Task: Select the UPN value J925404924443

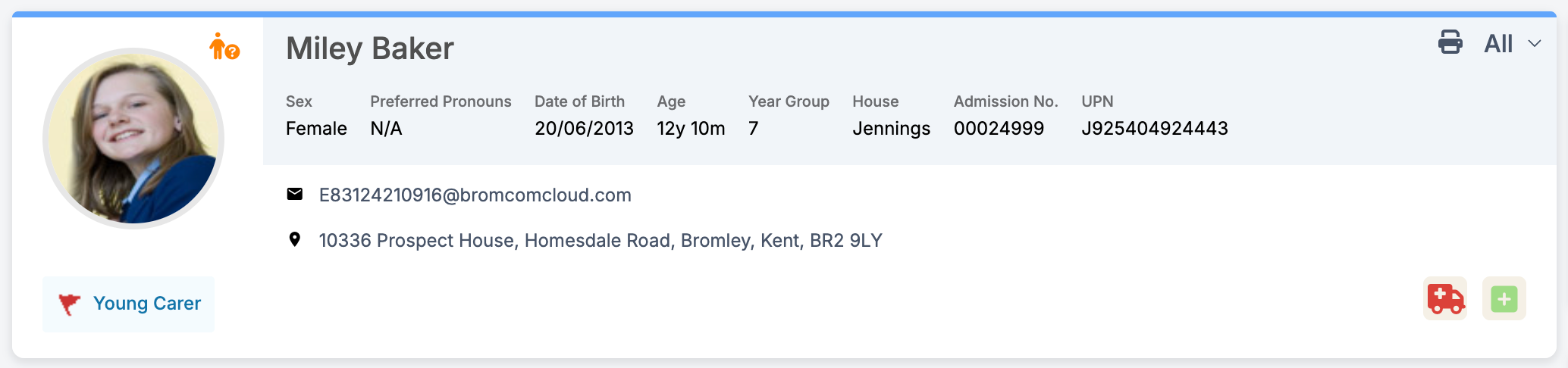Action: click(1155, 129)
